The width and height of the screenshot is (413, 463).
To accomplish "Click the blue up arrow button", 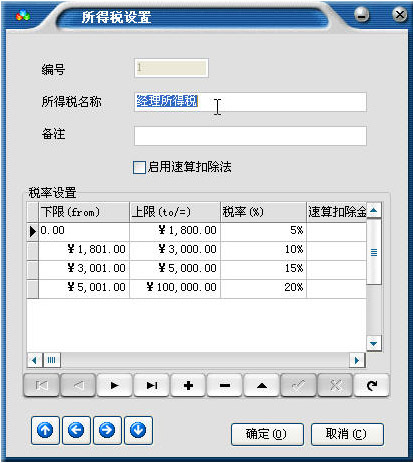I will click(45, 430).
